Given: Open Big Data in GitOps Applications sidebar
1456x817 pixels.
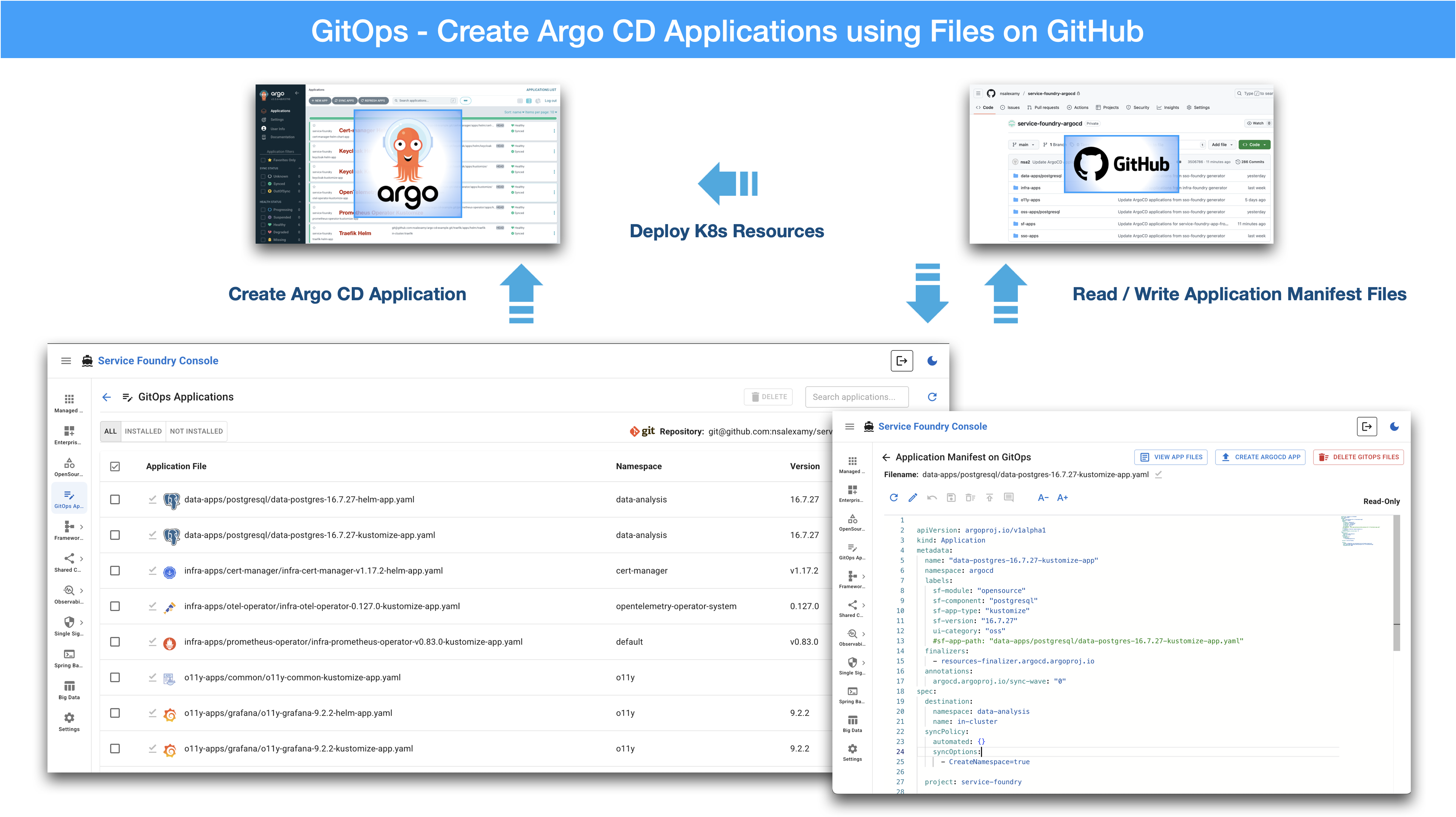Looking at the screenshot, I should click(69, 690).
